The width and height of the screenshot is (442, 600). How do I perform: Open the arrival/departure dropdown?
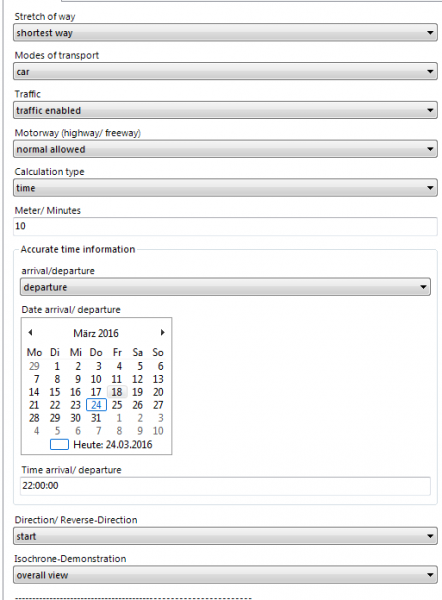(x=225, y=287)
